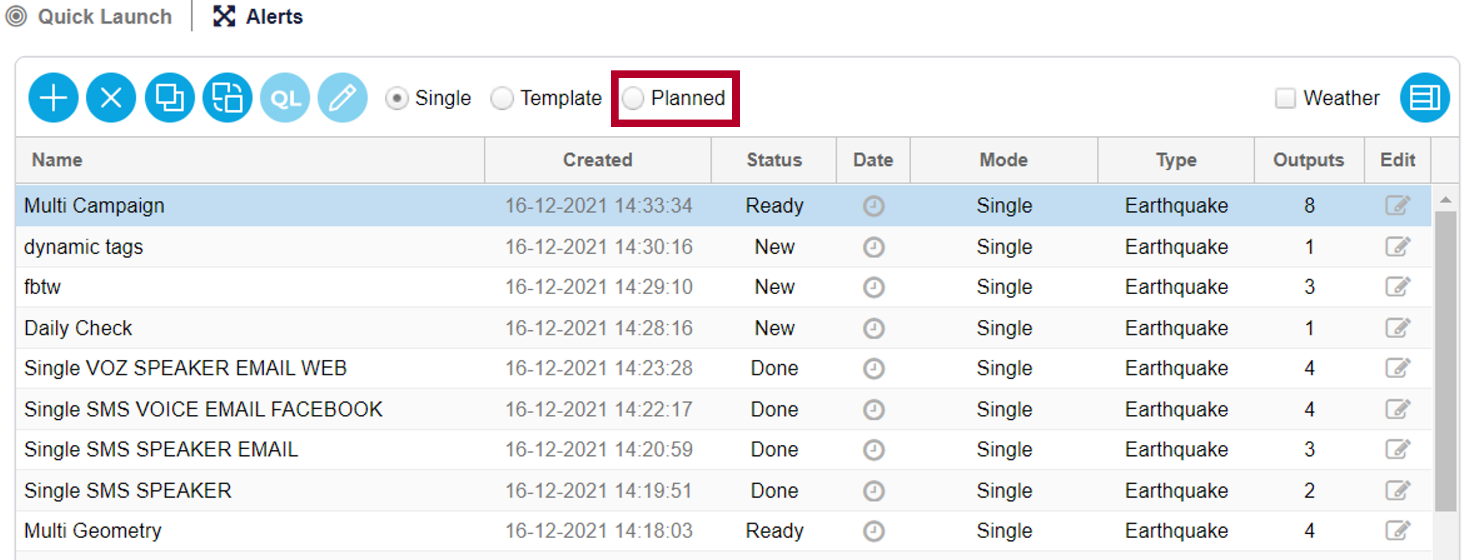Image resolution: width=1466 pixels, height=560 pixels.
Task: Enable the Weather checkbox
Action: pyautogui.click(x=1286, y=98)
